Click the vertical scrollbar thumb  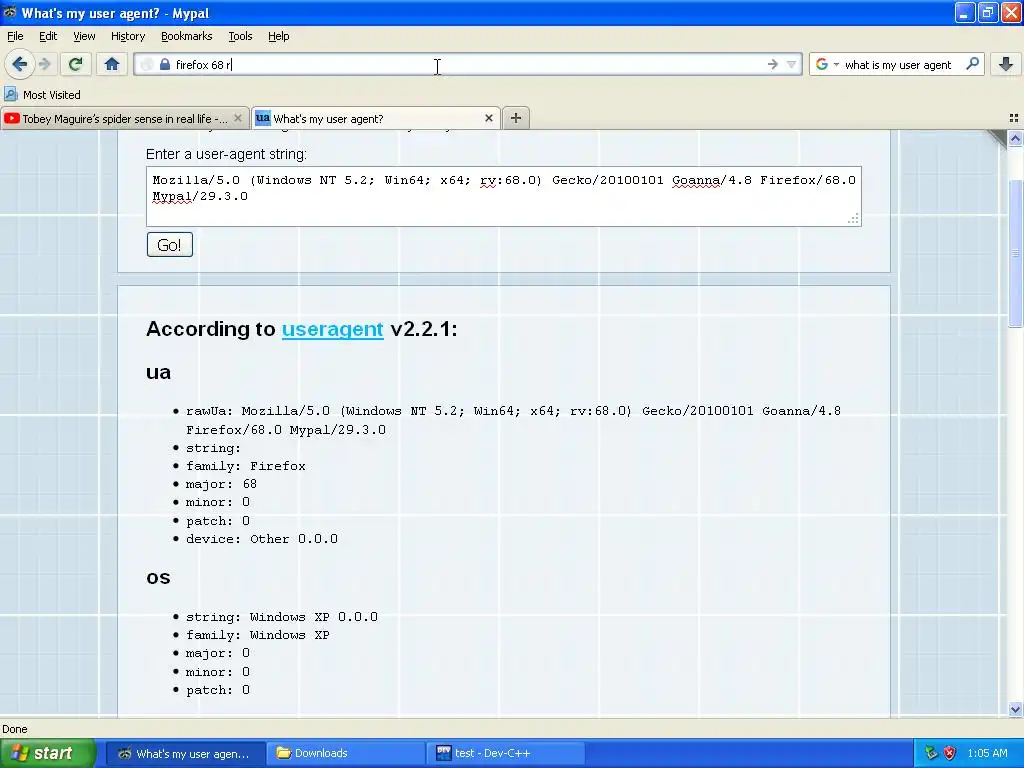click(x=1015, y=253)
